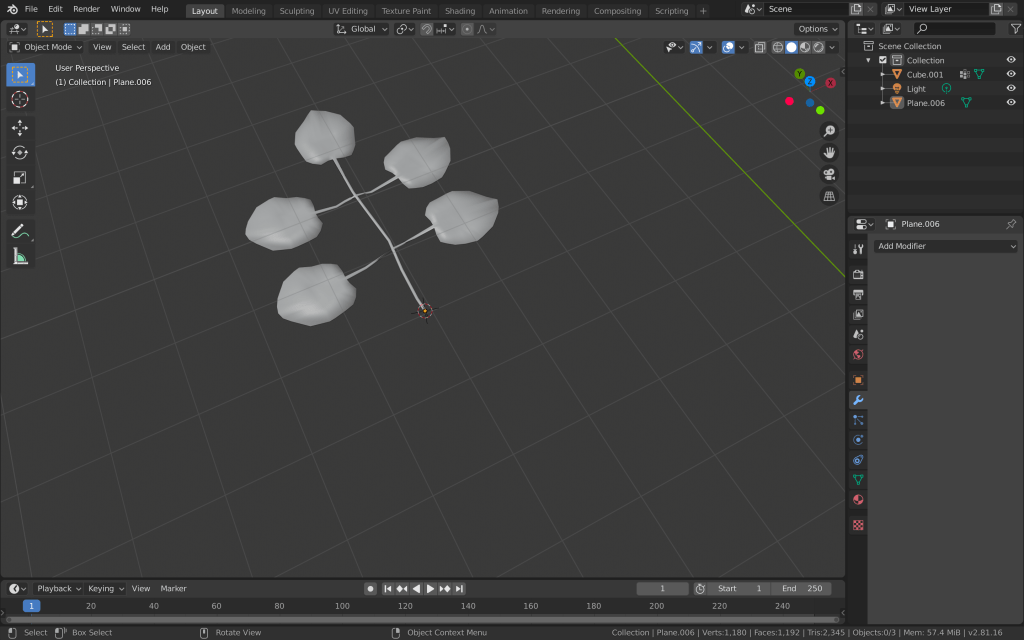Open the Material properties tab icon
Screen dimensions: 1024x640
tap(858, 500)
